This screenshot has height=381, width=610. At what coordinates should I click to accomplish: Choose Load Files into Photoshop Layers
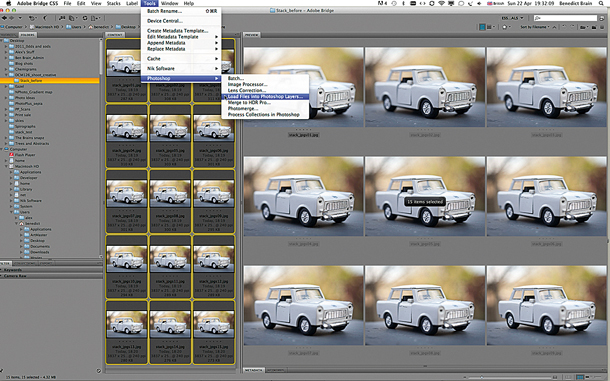[265, 97]
